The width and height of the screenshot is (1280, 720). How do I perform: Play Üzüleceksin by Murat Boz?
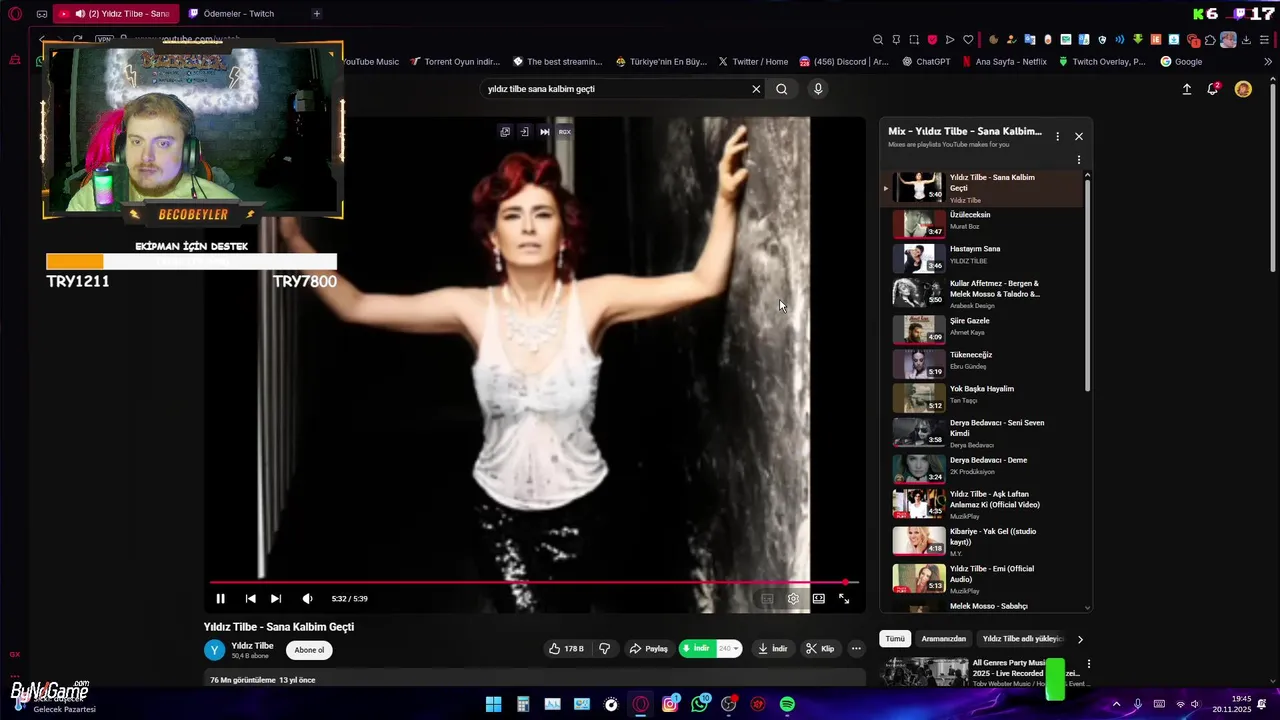click(982, 223)
